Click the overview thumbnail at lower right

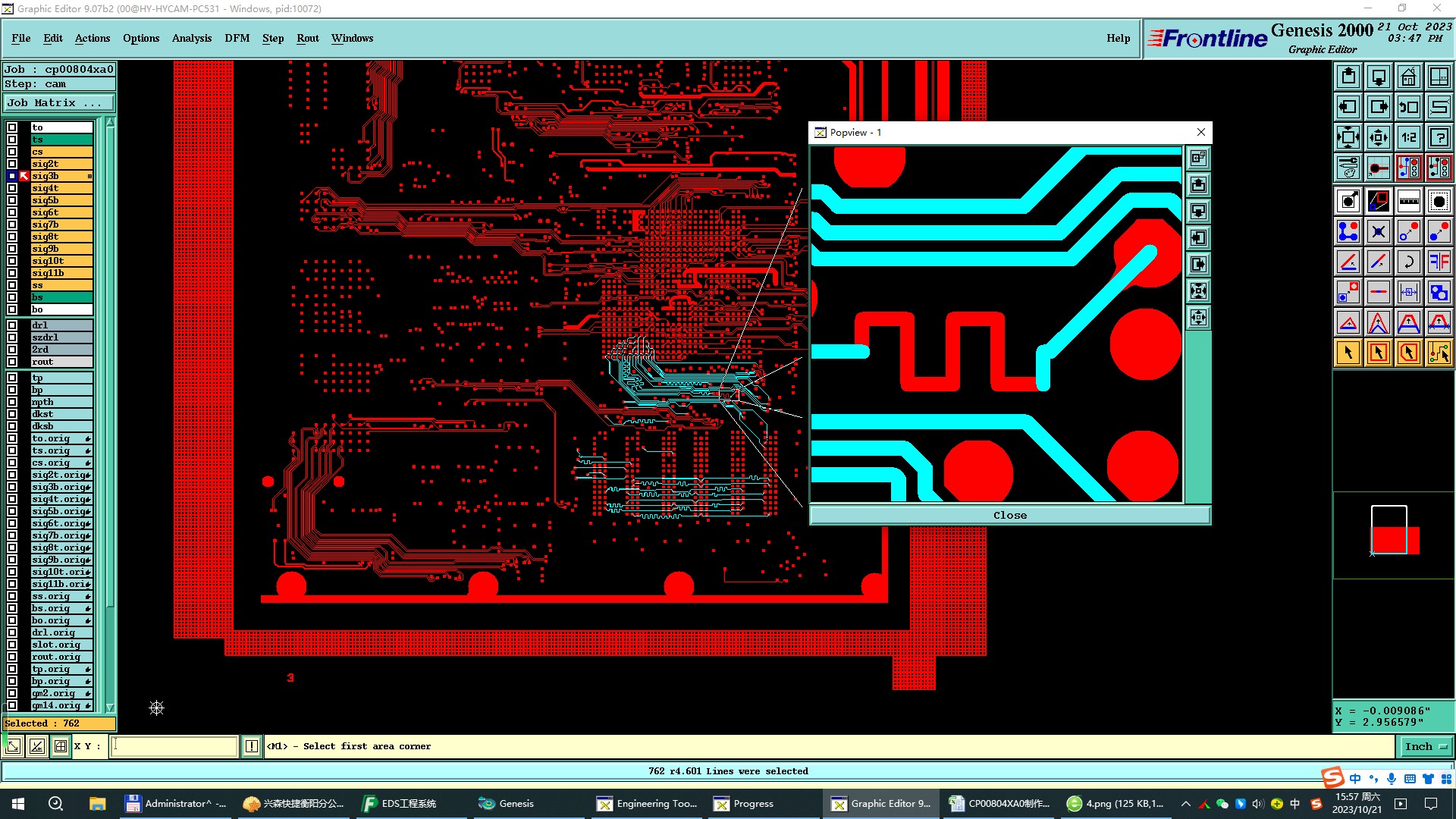1394,534
